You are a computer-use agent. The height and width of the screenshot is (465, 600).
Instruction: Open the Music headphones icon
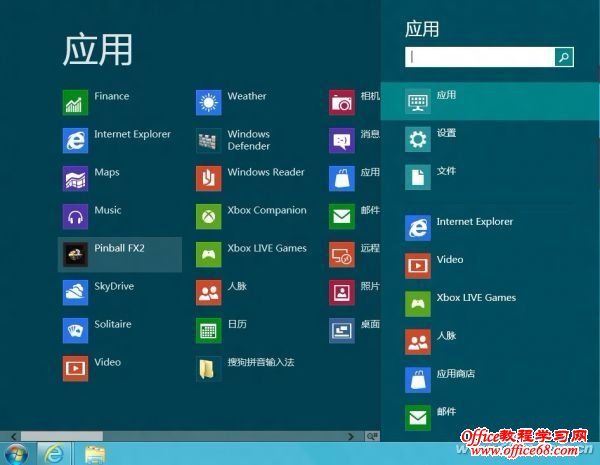coord(75,217)
